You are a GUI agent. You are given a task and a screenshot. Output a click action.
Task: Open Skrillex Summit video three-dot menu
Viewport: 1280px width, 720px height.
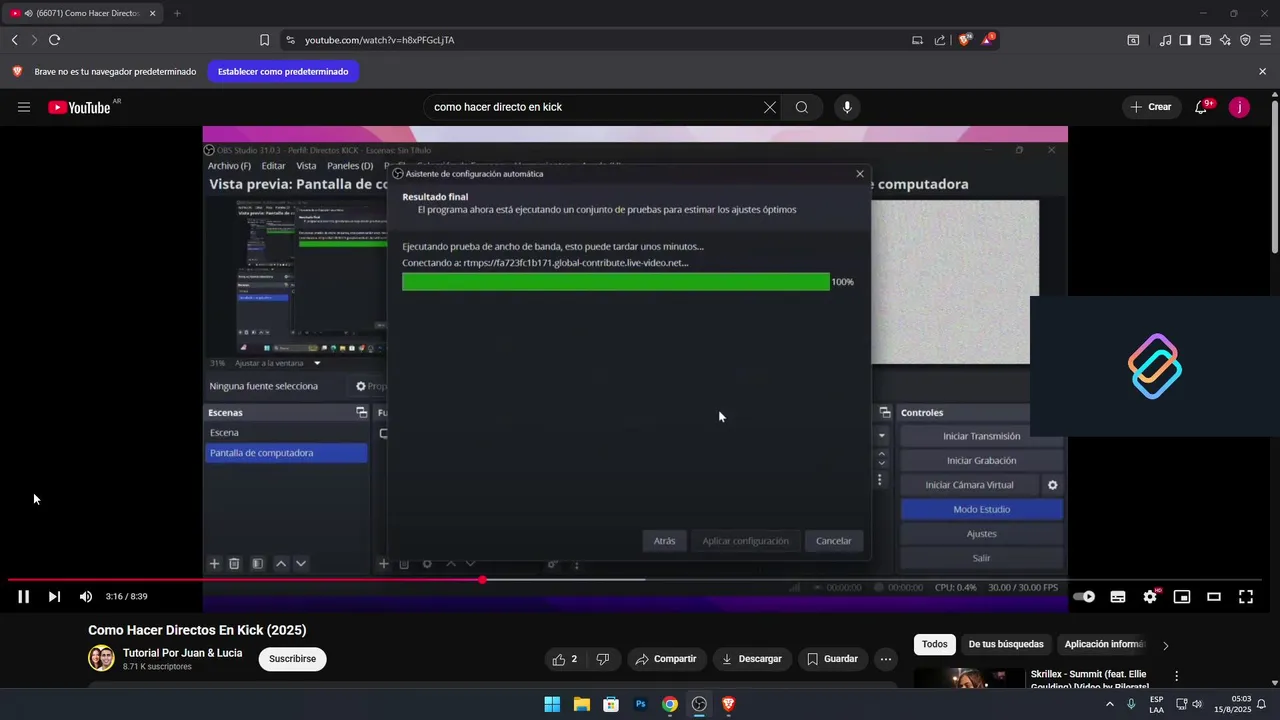pyautogui.click(x=1177, y=676)
